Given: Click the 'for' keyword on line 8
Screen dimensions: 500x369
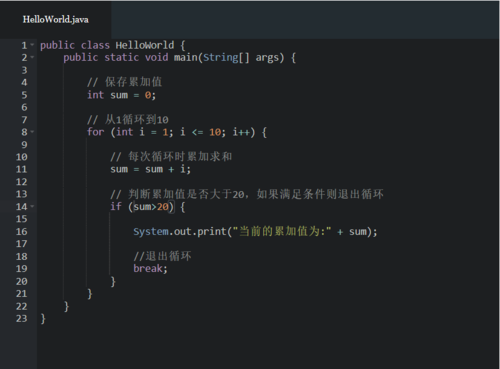Looking at the screenshot, I should pyautogui.click(x=95, y=132).
